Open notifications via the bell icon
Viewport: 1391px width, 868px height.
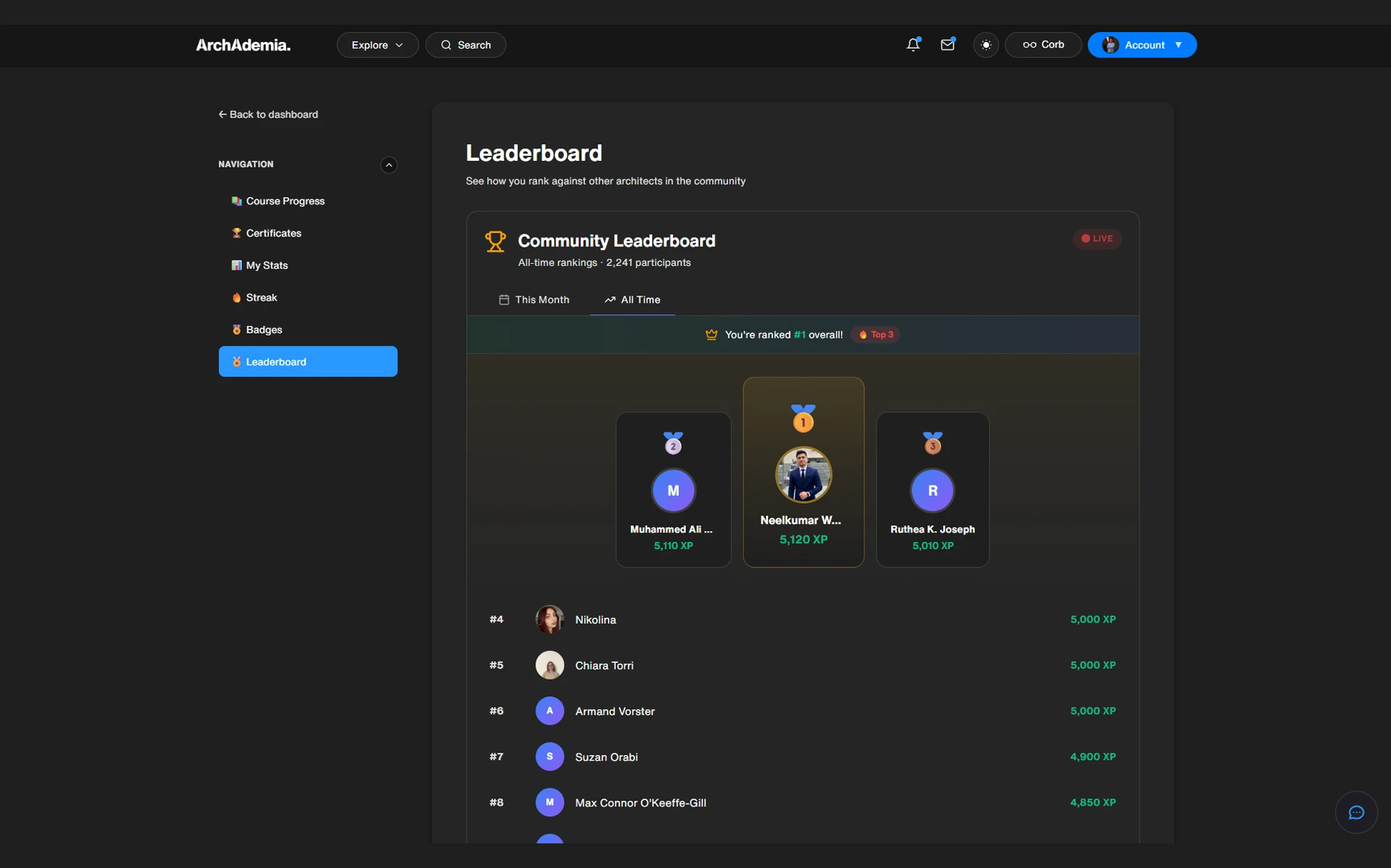(x=912, y=44)
